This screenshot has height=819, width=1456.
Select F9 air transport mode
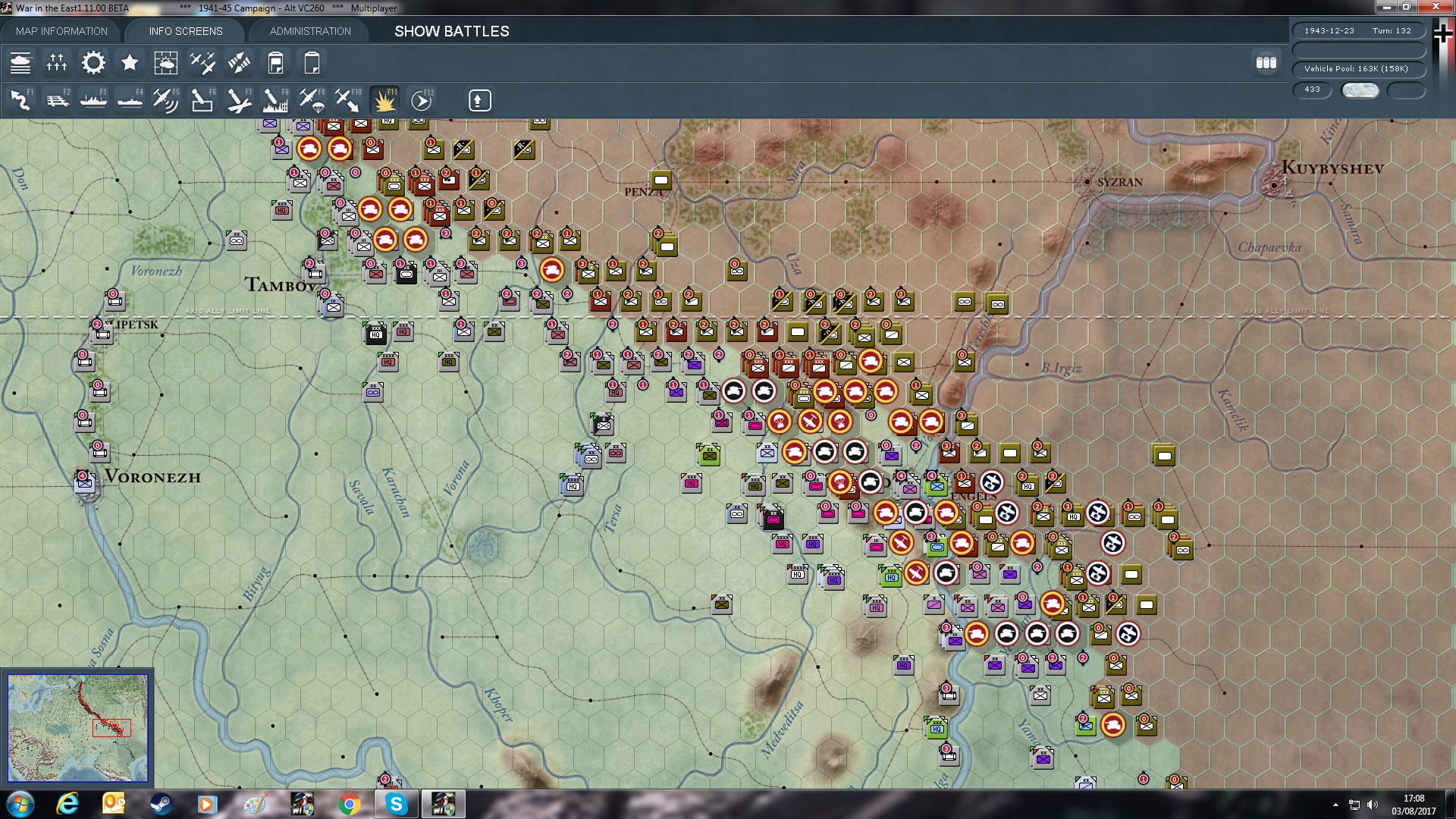[312, 100]
